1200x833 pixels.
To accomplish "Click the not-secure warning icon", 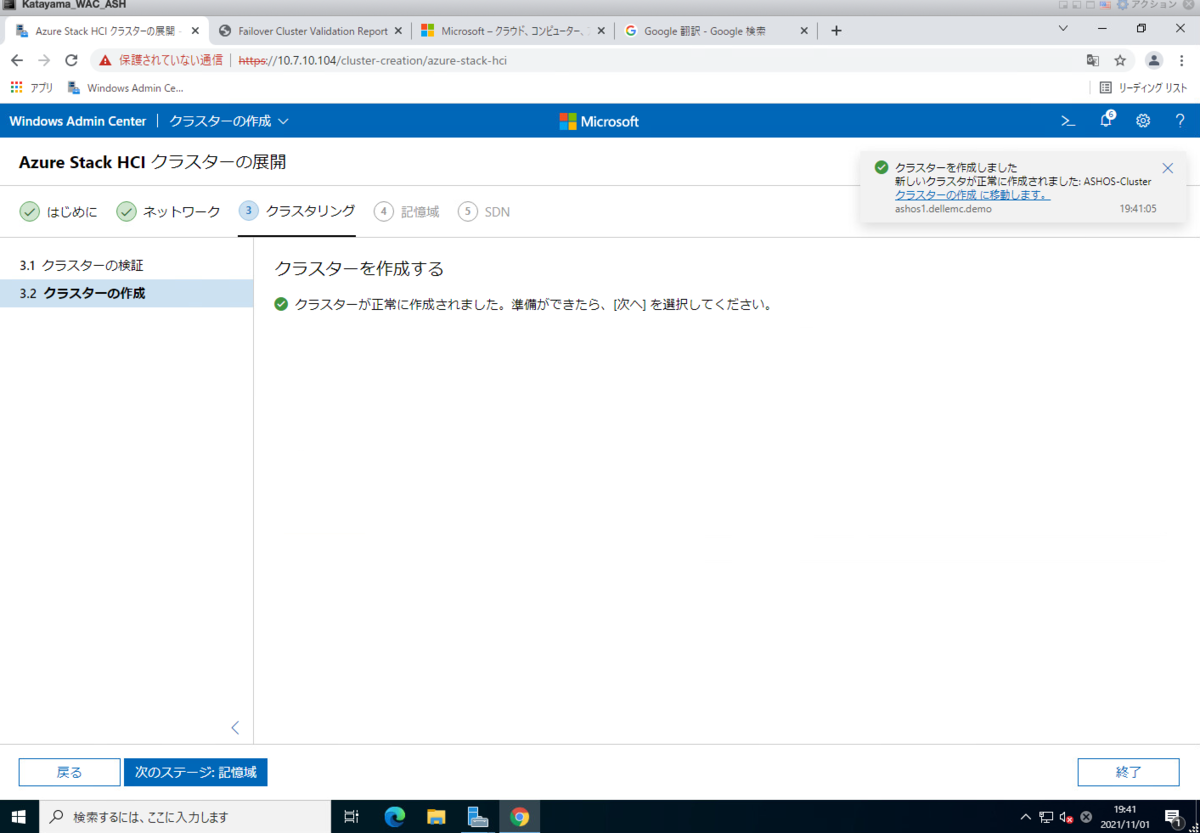I will pyautogui.click(x=105, y=60).
